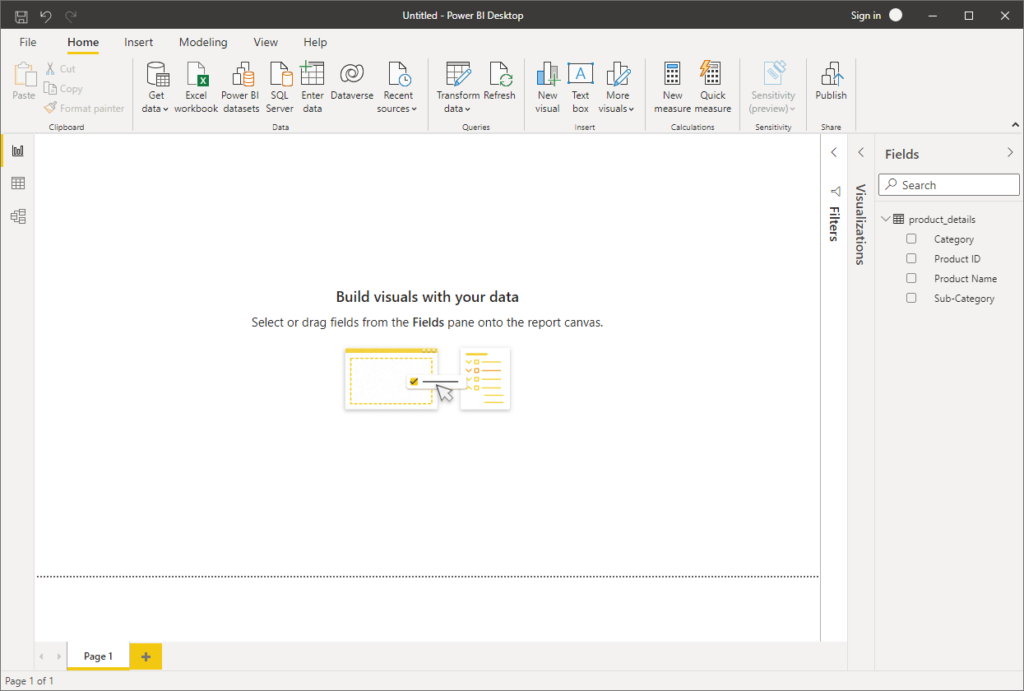The width and height of the screenshot is (1024, 691).
Task: Click the magnifier icon in Fields search
Action: pyautogui.click(x=891, y=185)
